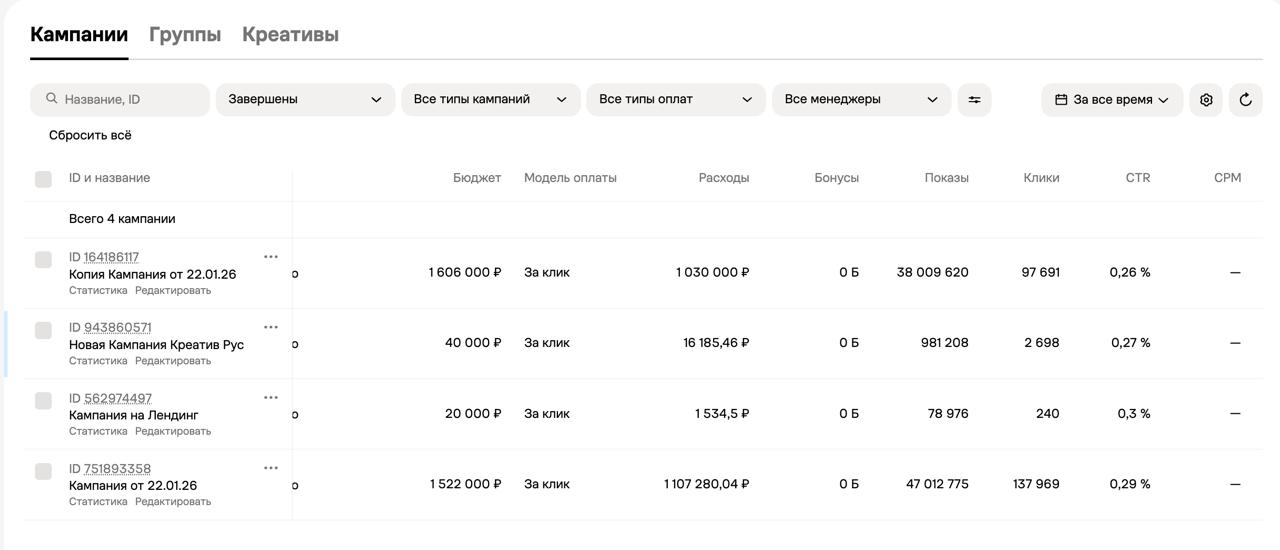The image size is (1280, 550).
Task: Expand the Все менеджеры dropdown
Action: (861, 100)
